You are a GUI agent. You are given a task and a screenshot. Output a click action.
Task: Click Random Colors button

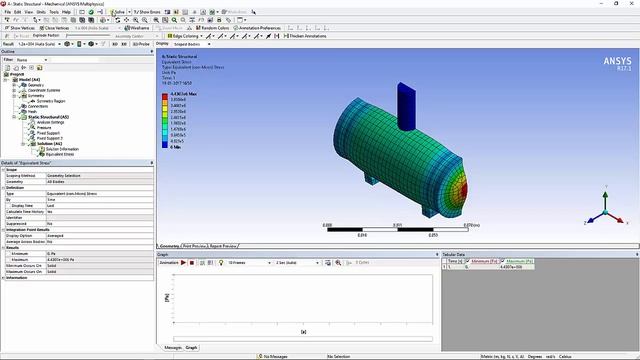pyautogui.click(x=212, y=28)
